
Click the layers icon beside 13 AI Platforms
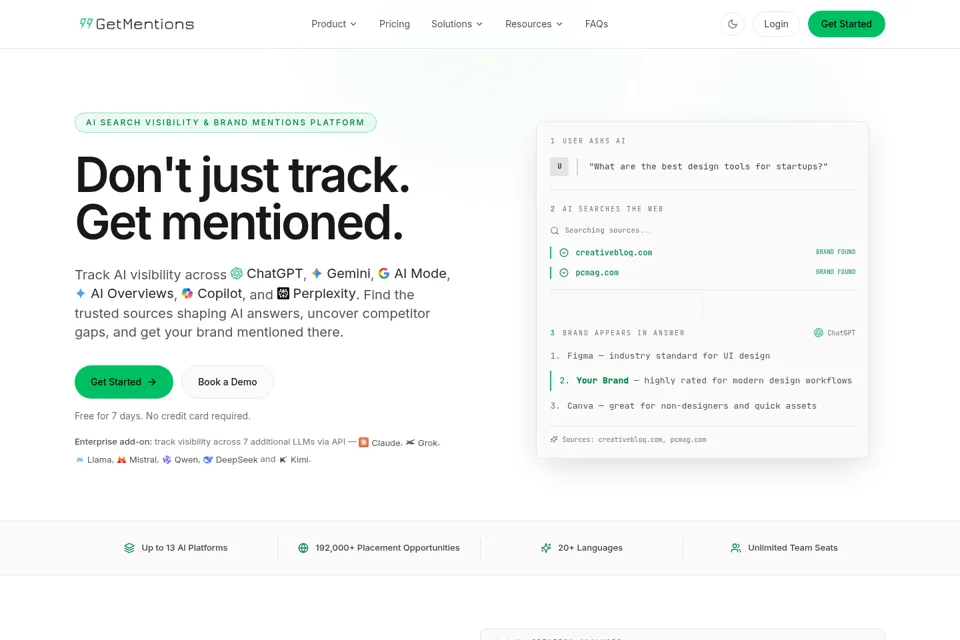(129, 548)
